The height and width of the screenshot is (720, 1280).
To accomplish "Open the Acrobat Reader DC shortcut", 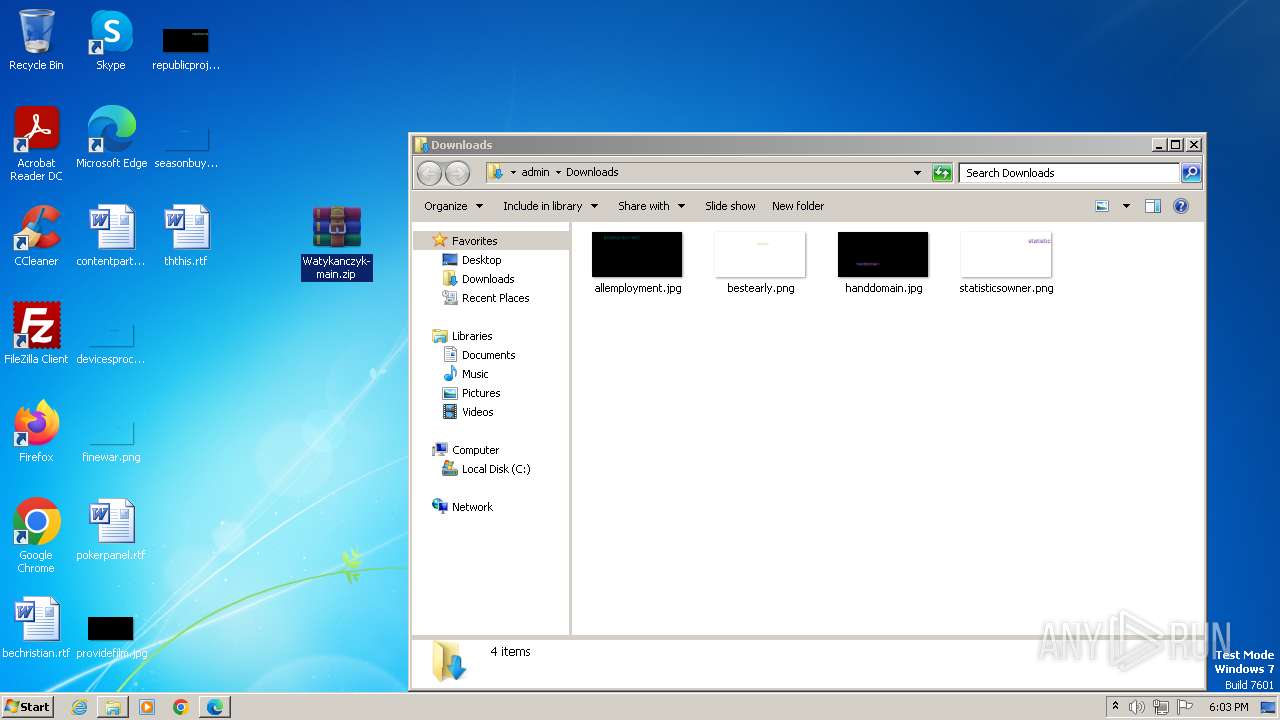I will [36, 144].
